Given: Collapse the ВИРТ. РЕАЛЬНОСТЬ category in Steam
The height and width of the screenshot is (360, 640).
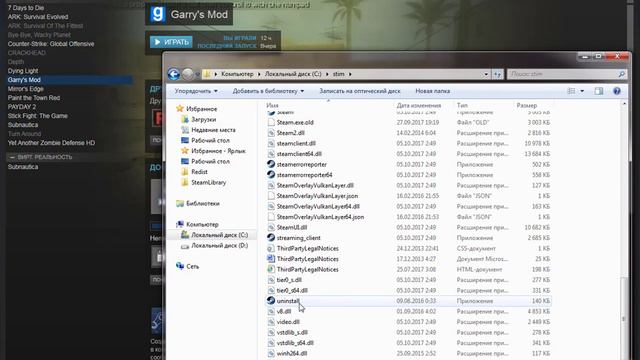Looking at the screenshot, I should 12,157.
